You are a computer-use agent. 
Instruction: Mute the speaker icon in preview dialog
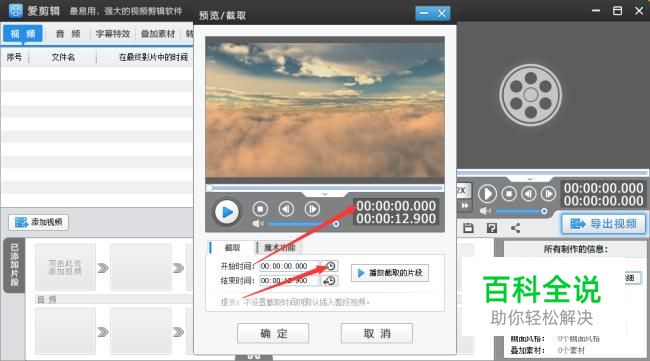point(258,224)
